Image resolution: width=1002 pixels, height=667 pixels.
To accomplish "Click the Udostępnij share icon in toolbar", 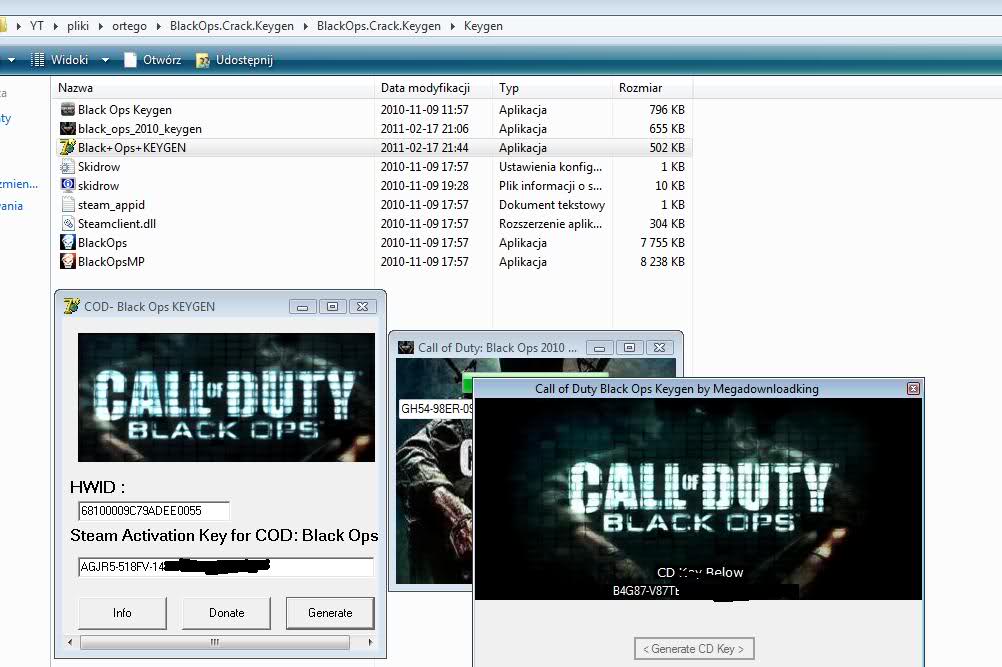I will (x=203, y=60).
